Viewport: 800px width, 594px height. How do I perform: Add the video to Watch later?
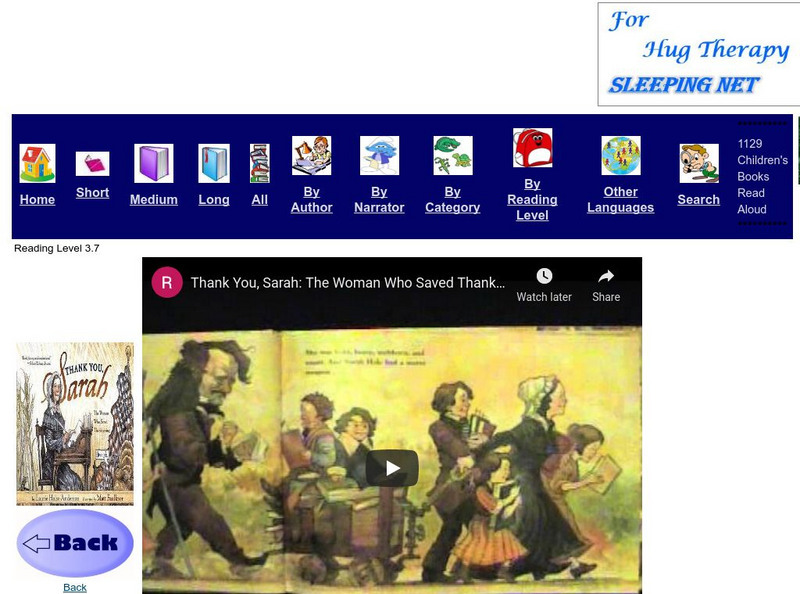(x=545, y=284)
